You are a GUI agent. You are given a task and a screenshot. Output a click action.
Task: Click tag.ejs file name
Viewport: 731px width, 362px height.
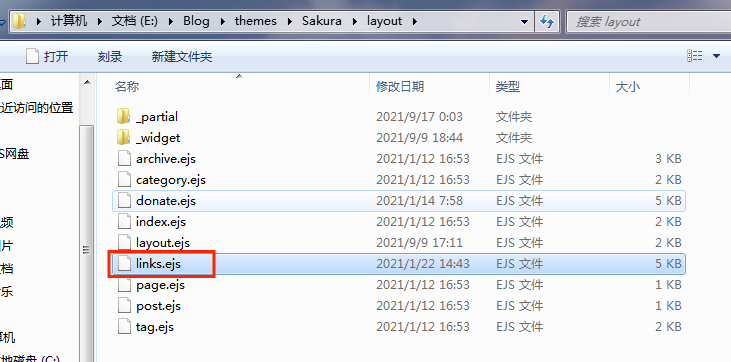point(155,327)
